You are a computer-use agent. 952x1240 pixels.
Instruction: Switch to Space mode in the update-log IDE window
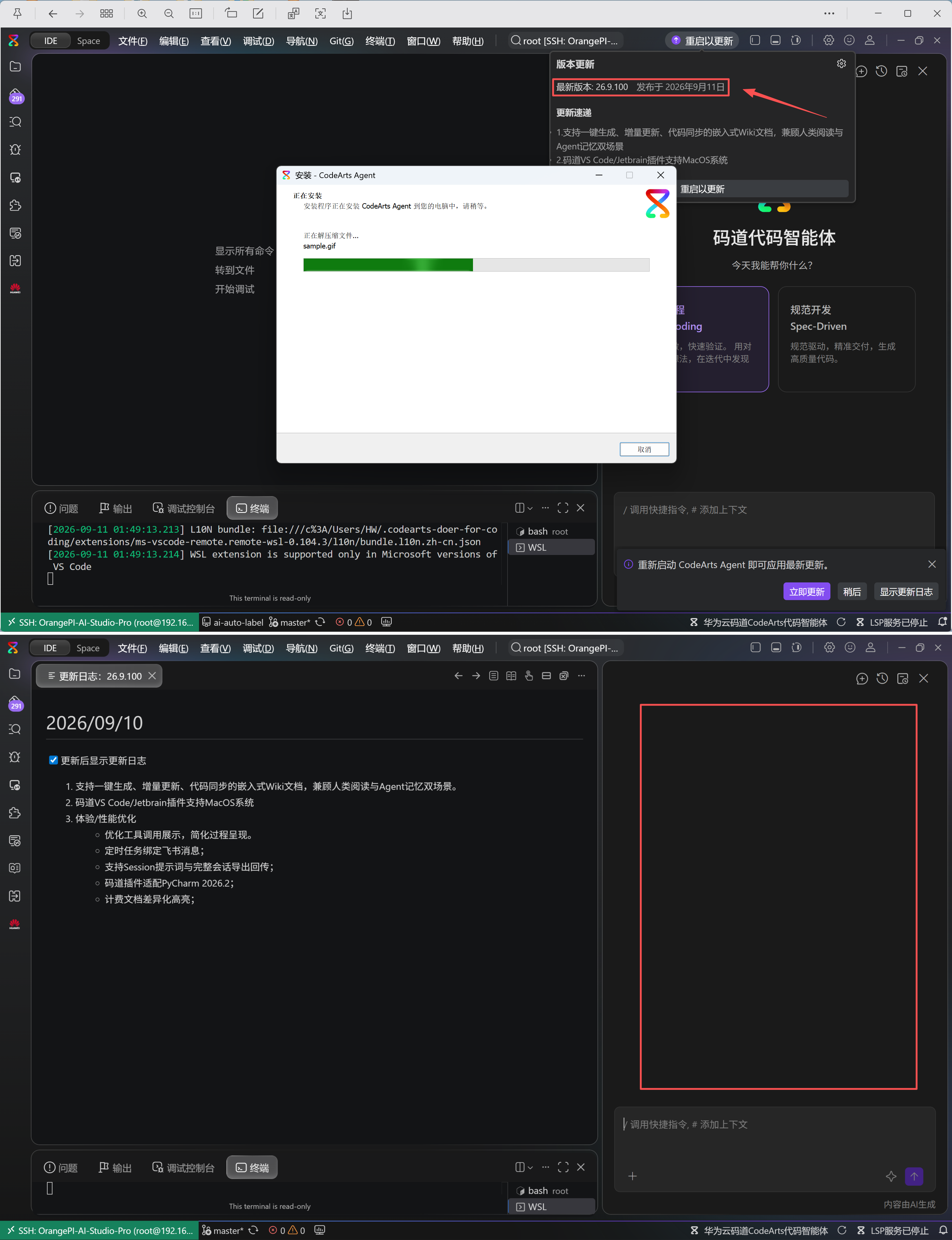pyautogui.click(x=88, y=648)
